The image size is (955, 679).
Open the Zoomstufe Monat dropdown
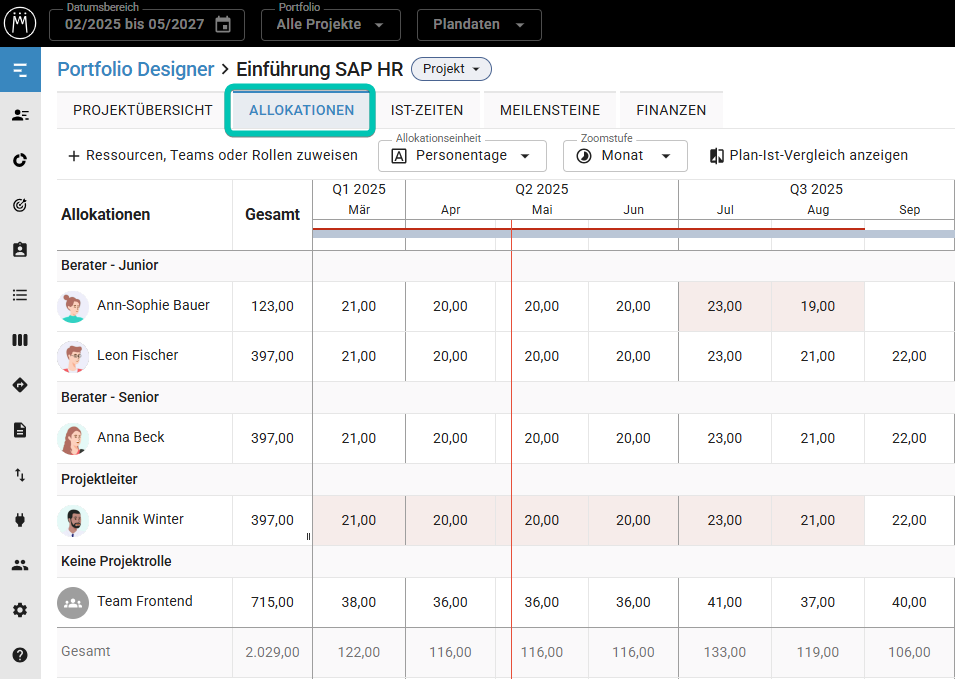[625, 156]
